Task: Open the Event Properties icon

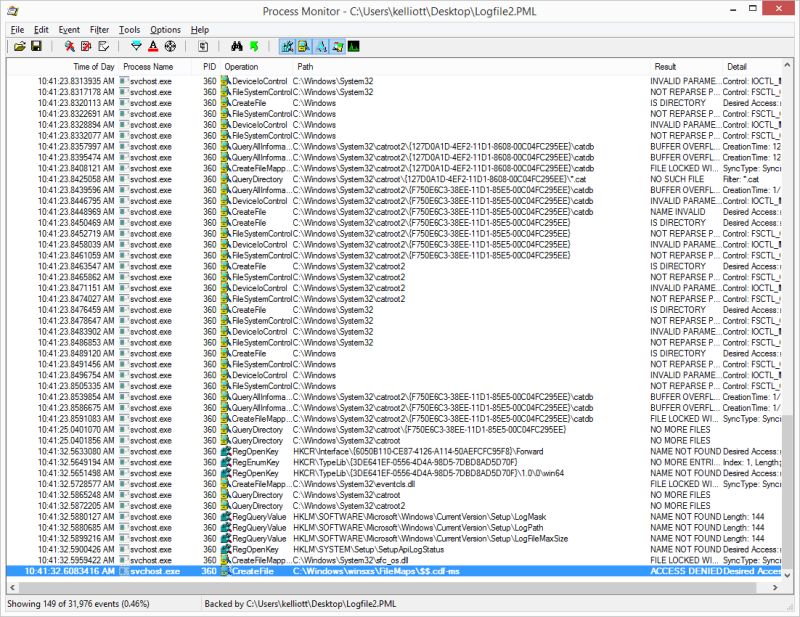Action: tap(203, 46)
